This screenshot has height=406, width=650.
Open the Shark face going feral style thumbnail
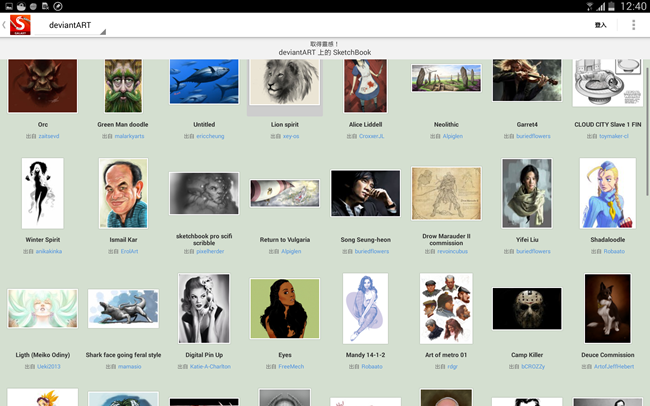123,309
